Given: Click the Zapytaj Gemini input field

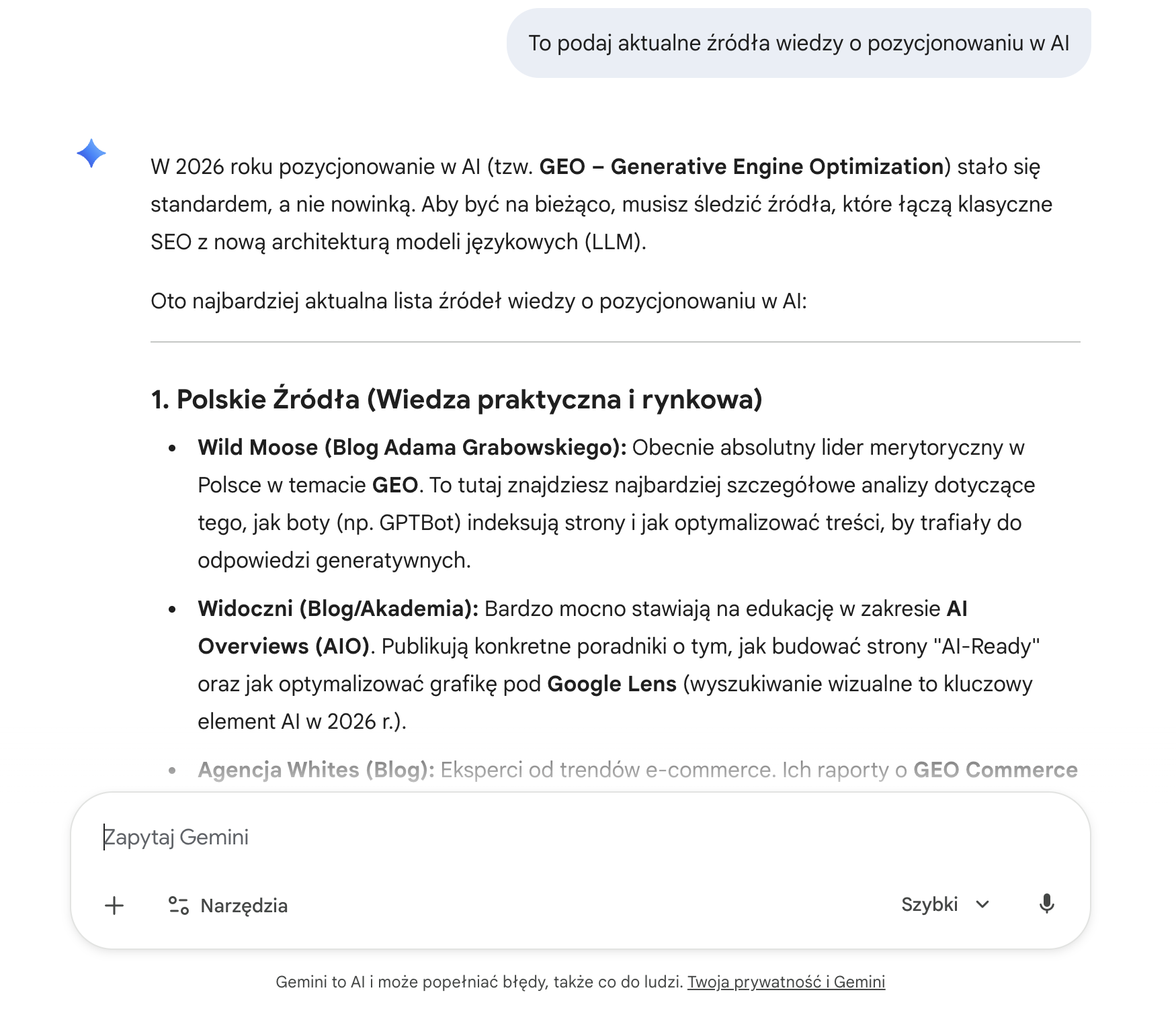Looking at the screenshot, I should tap(403, 837).
